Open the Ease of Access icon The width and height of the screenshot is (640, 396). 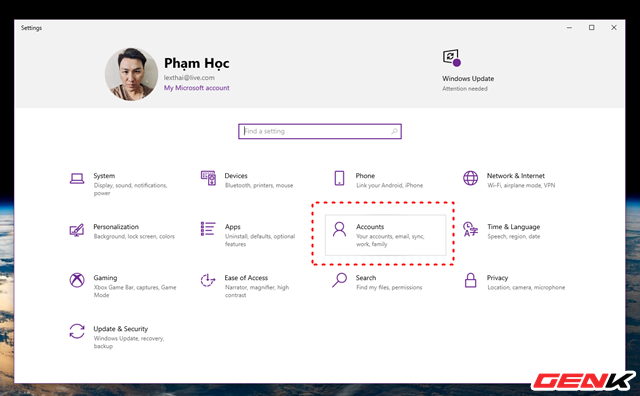(x=208, y=280)
